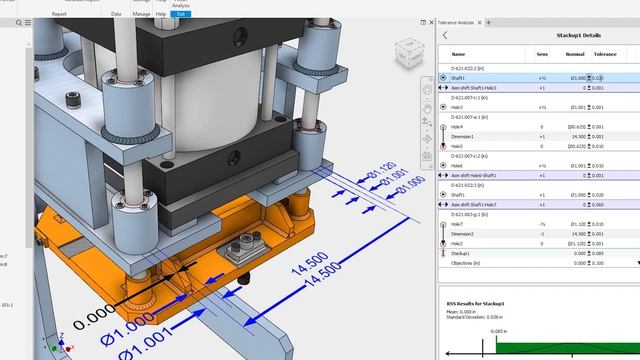Go back with the left chevron arrow
This screenshot has height=360, width=640.
click(x=445, y=36)
